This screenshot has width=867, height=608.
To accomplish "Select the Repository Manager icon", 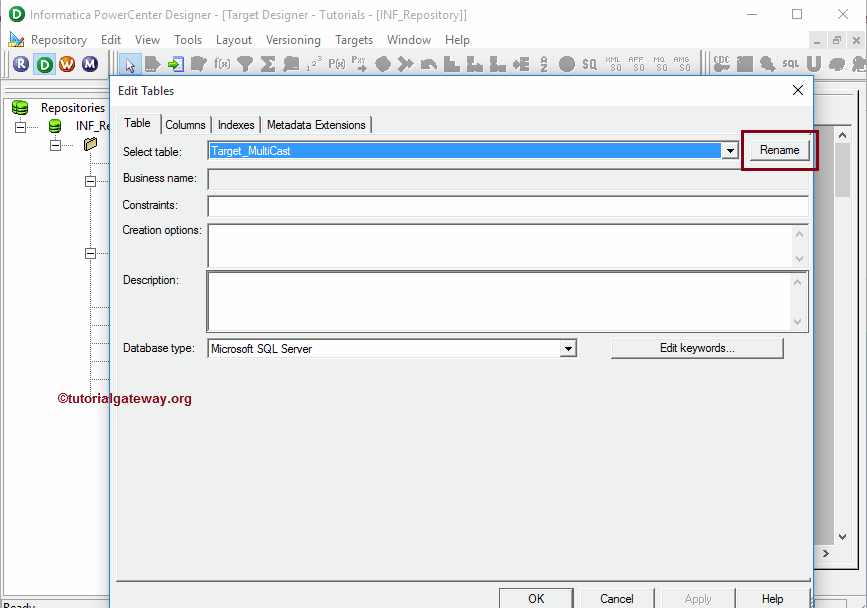I will (21, 63).
